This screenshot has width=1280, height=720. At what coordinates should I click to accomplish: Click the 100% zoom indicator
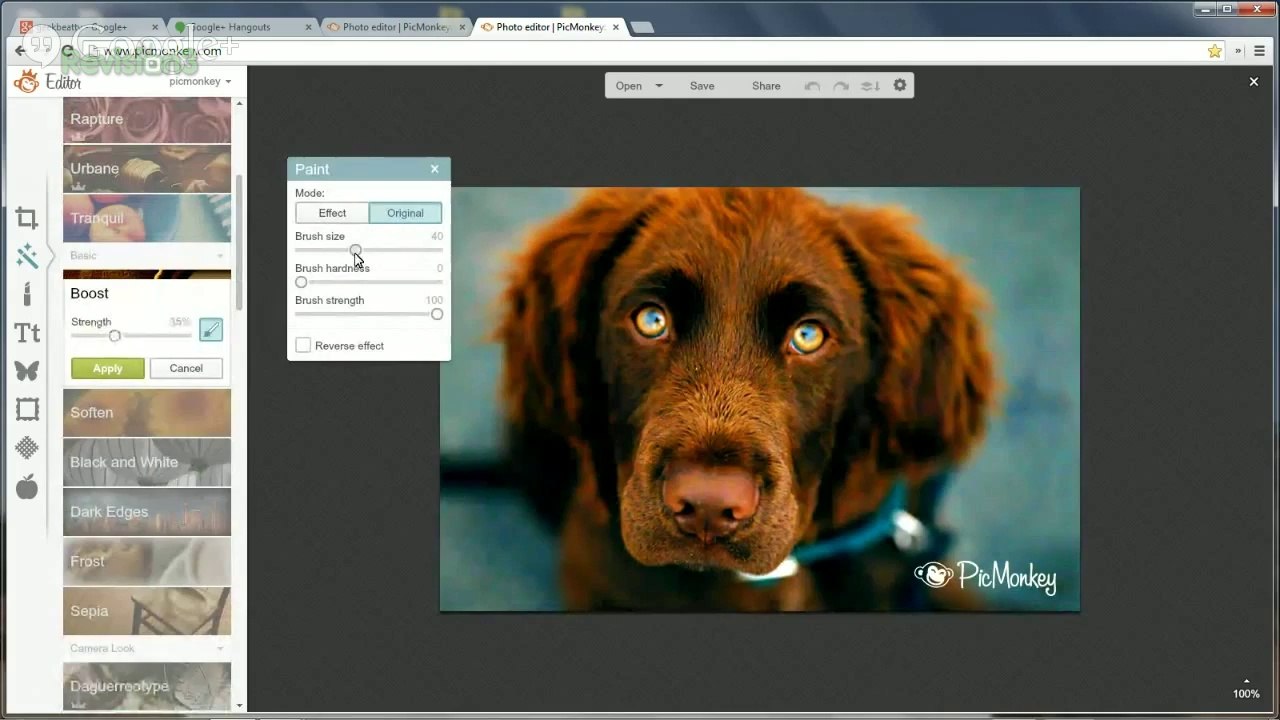[x=1246, y=694]
